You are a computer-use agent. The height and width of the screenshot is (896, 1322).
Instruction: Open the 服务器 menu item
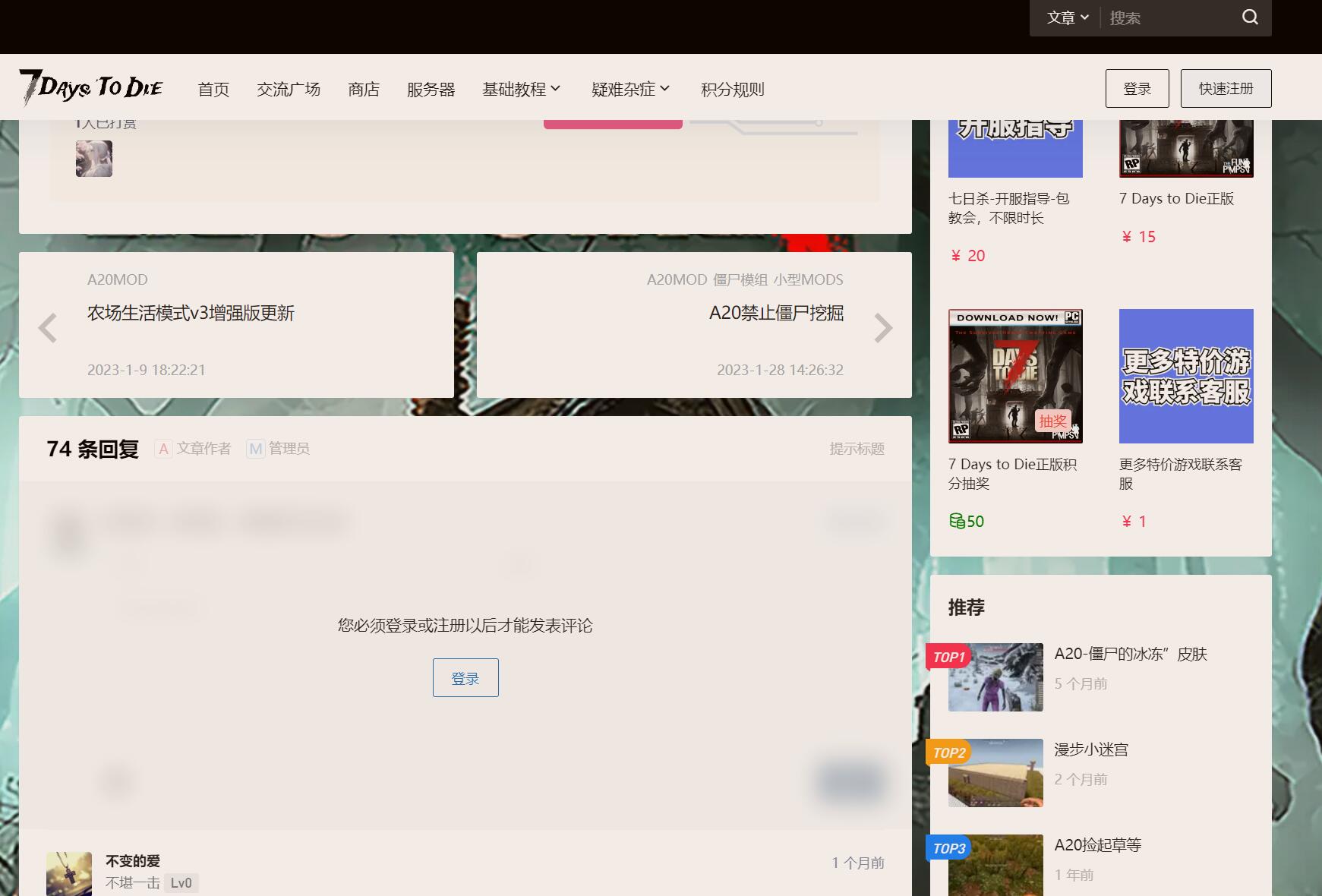coord(431,90)
